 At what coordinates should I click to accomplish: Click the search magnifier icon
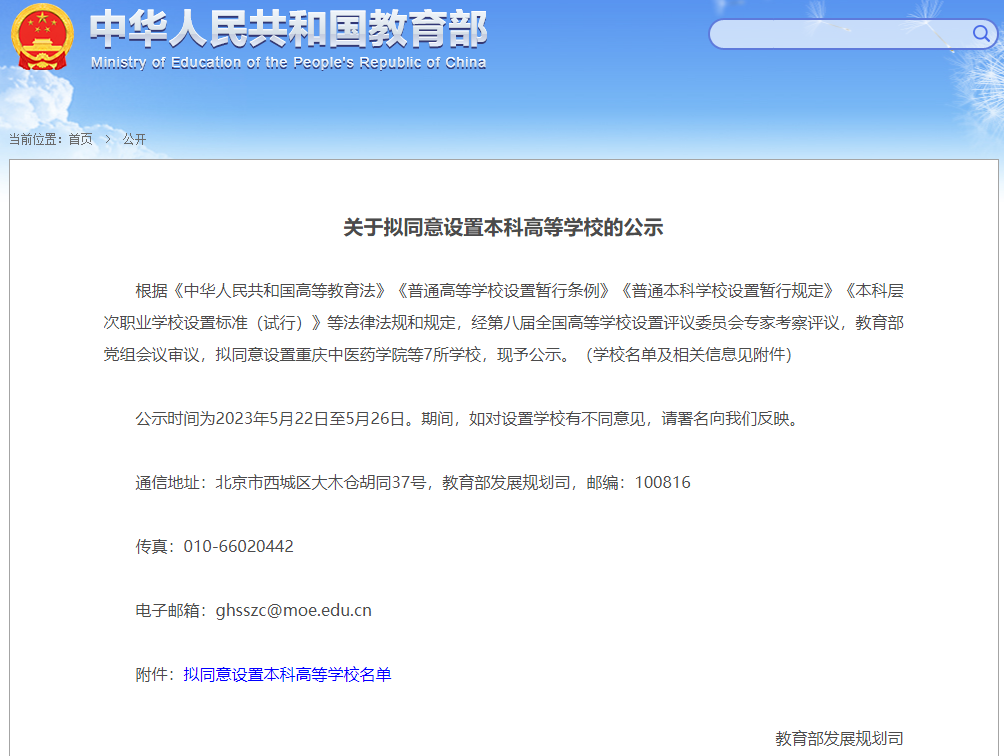tap(980, 33)
